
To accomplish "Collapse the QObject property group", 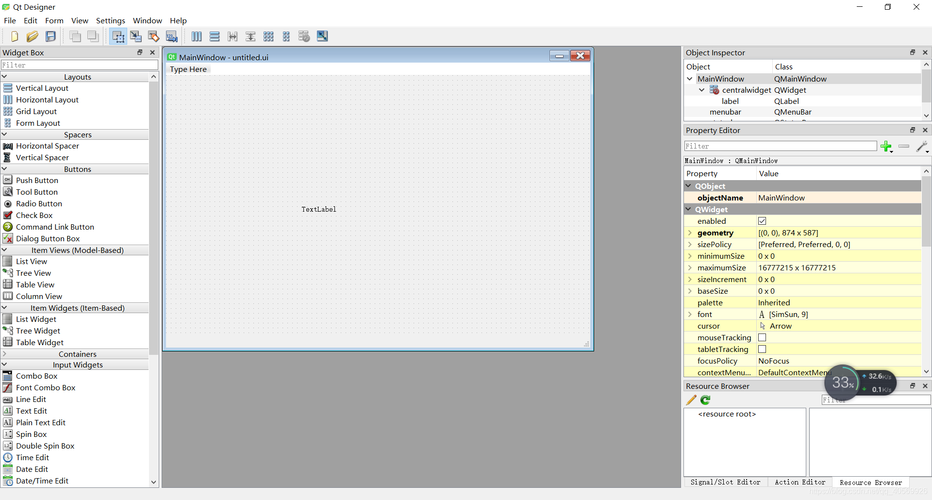I will click(x=689, y=186).
